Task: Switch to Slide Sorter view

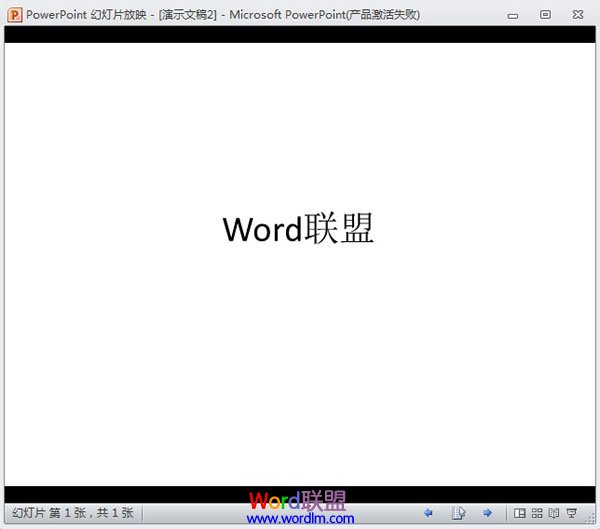Action: 536,513
